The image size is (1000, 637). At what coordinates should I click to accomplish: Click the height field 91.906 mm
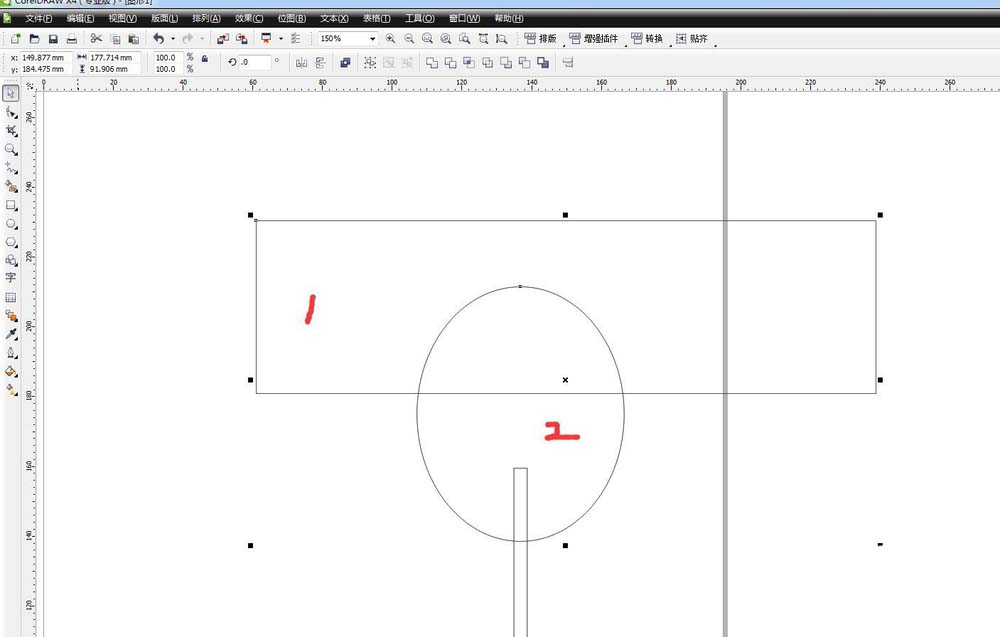pos(114,69)
